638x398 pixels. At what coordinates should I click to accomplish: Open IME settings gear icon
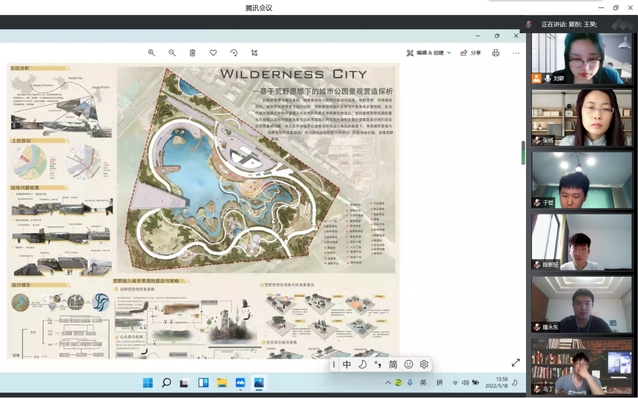424,364
